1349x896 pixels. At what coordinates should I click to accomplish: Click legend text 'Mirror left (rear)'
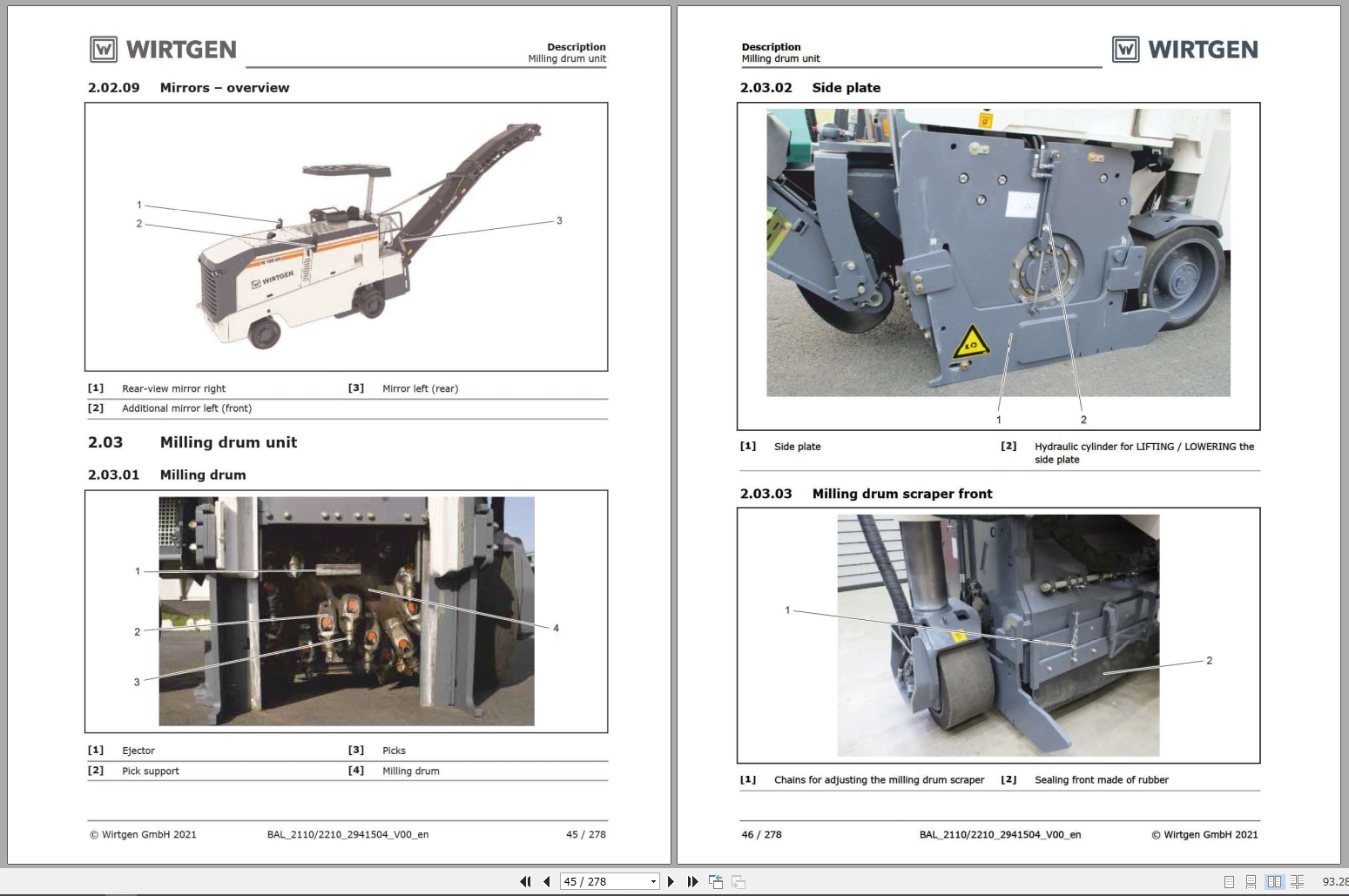[420, 388]
